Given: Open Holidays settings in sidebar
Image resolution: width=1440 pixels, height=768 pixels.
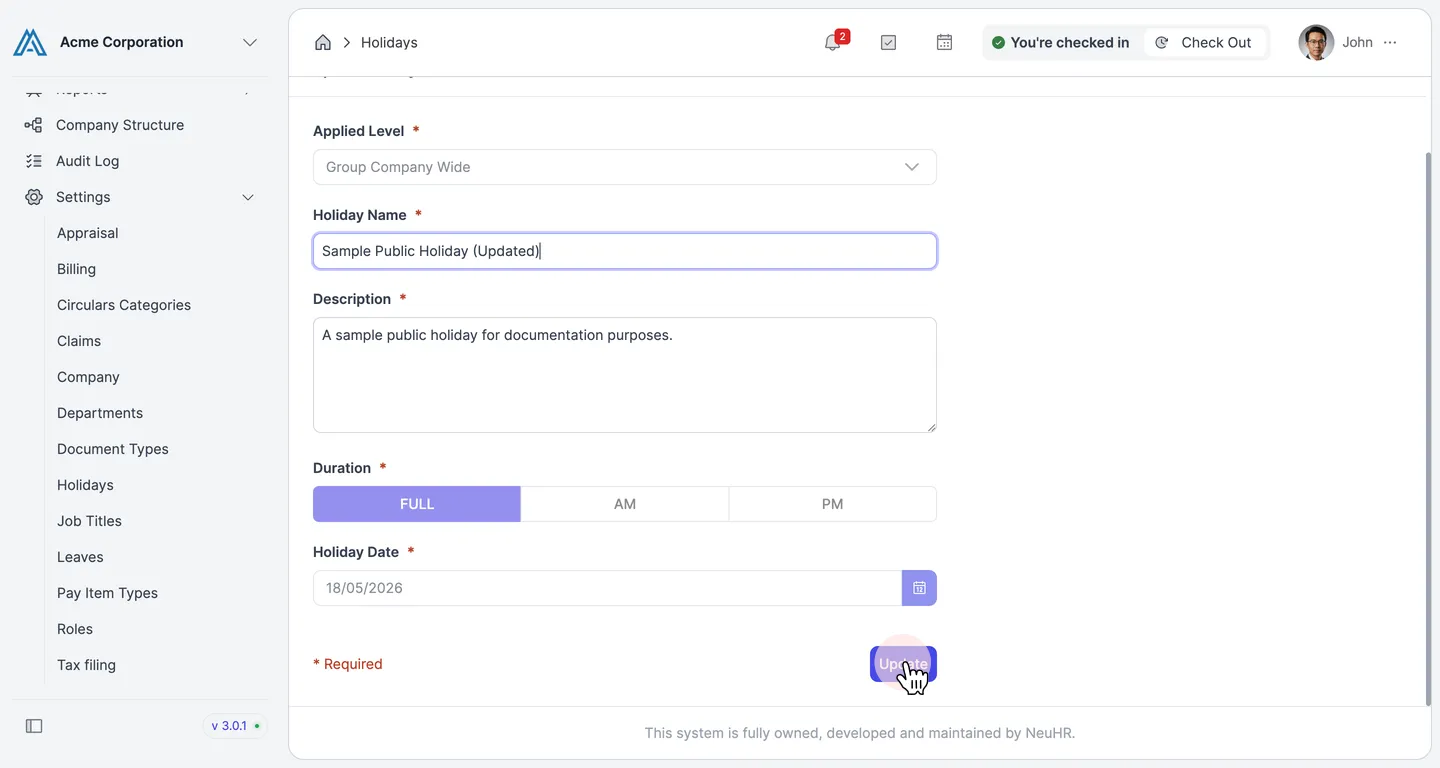Looking at the screenshot, I should (85, 485).
